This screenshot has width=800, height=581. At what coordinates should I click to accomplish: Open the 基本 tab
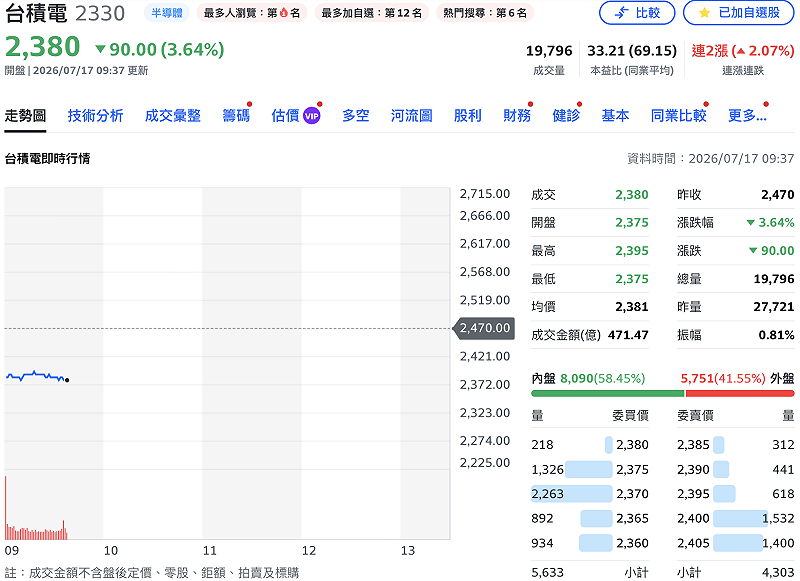[615, 116]
